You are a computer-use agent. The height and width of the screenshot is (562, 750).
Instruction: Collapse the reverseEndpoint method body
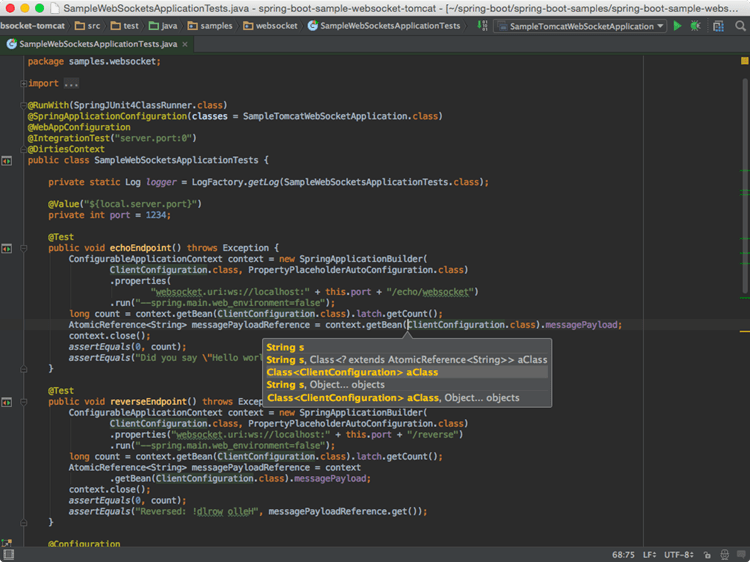[x=23, y=402]
